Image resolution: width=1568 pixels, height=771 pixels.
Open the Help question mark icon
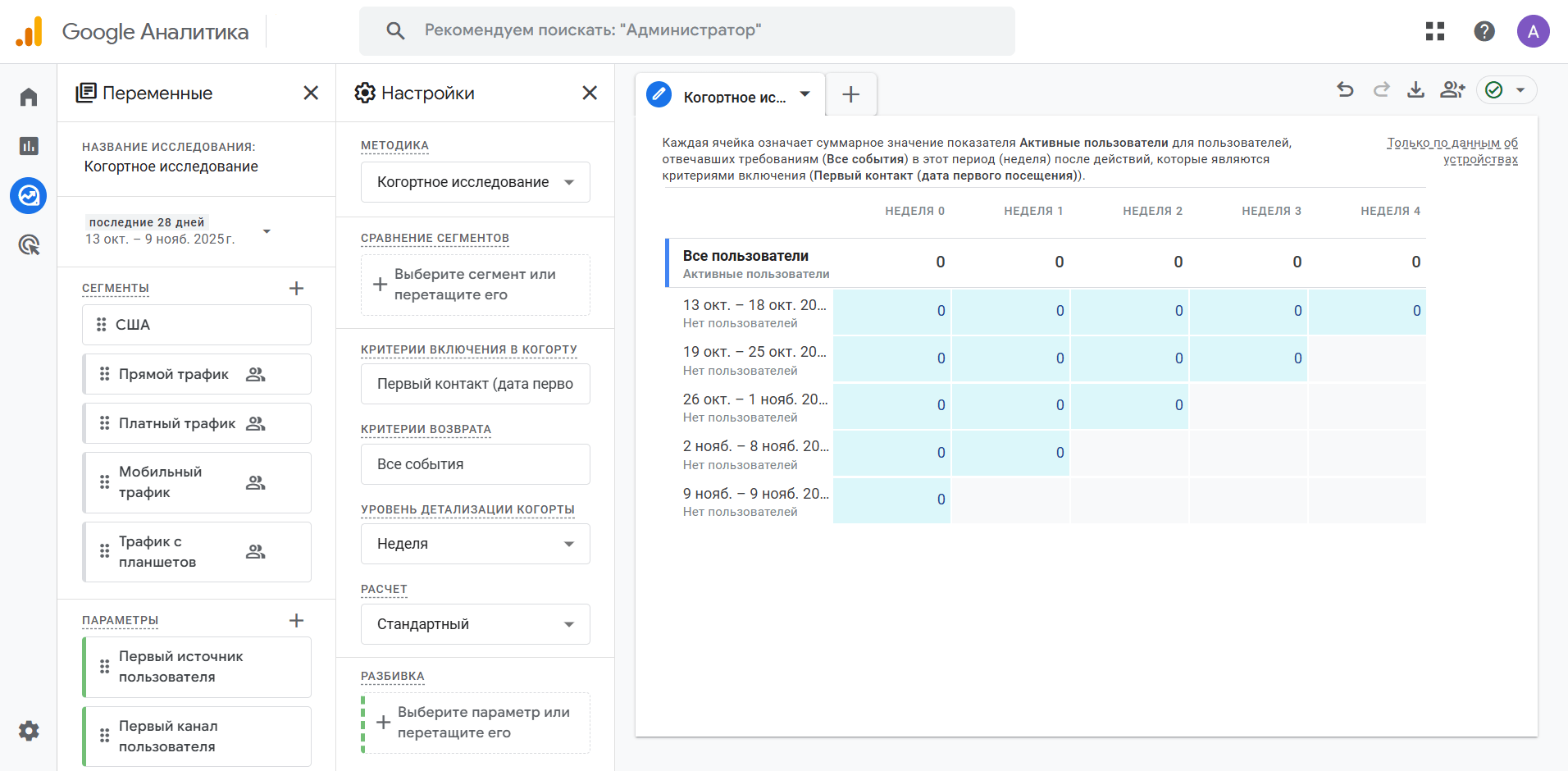click(1484, 31)
